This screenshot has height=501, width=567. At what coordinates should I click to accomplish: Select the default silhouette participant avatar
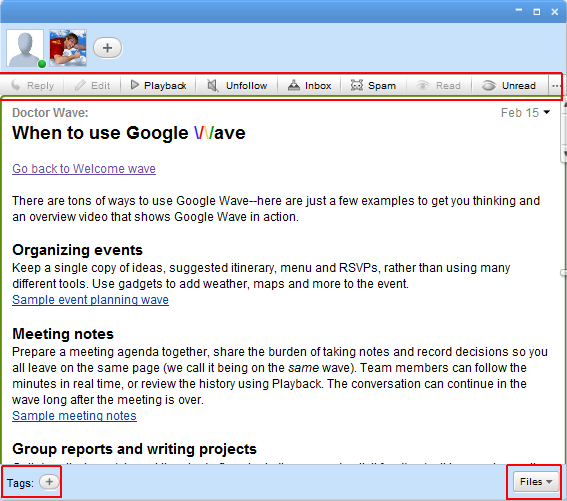point(25,48)
